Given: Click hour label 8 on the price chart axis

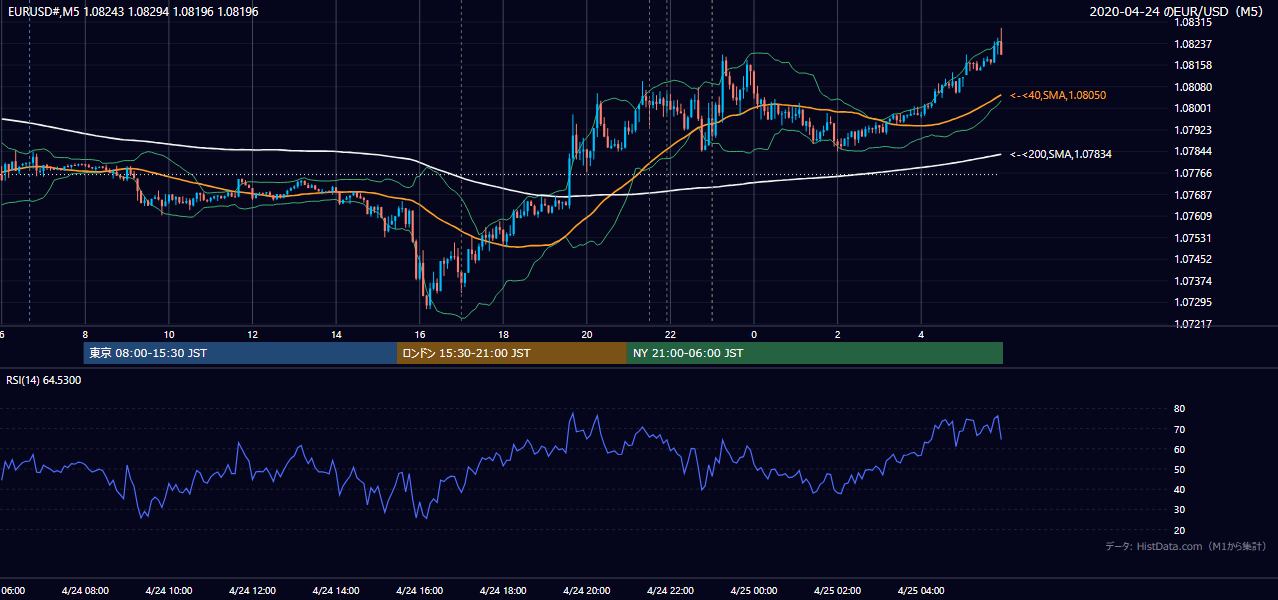Looking at the screenshot, I should point(85,334).
